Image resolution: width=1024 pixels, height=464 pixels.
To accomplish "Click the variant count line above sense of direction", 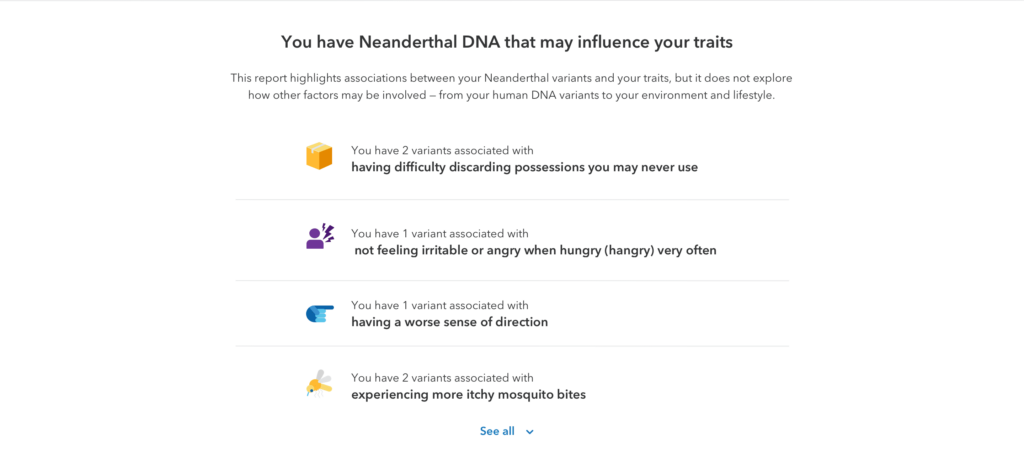I will pyautogui.click(x=440, y=305).
